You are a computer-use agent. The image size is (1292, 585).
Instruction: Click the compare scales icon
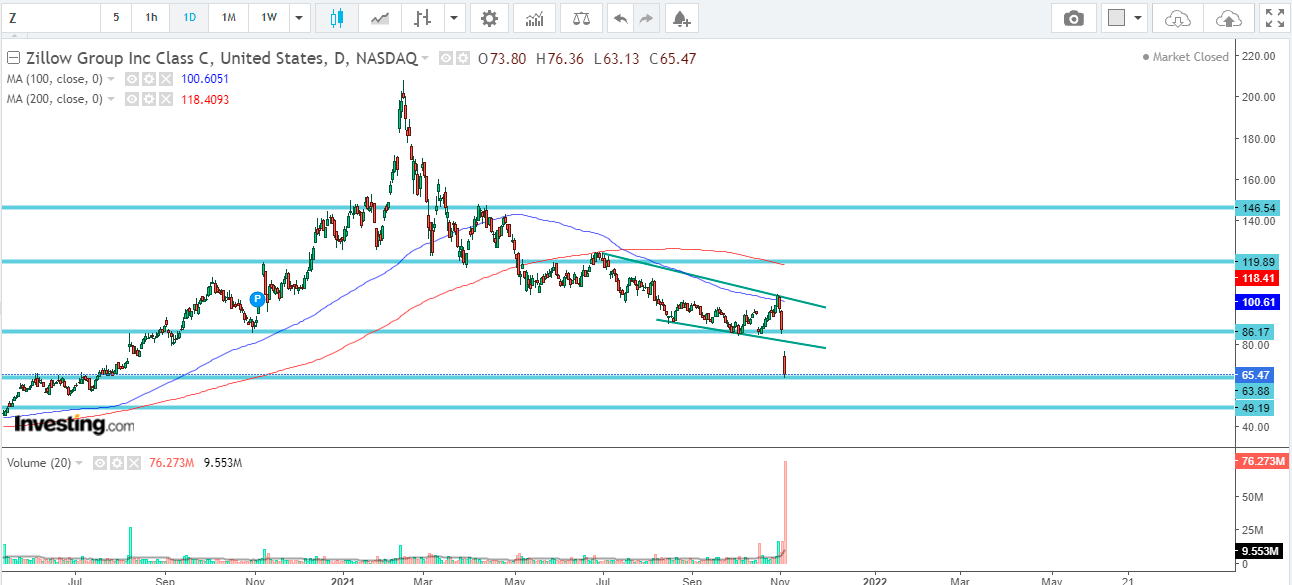581,17
